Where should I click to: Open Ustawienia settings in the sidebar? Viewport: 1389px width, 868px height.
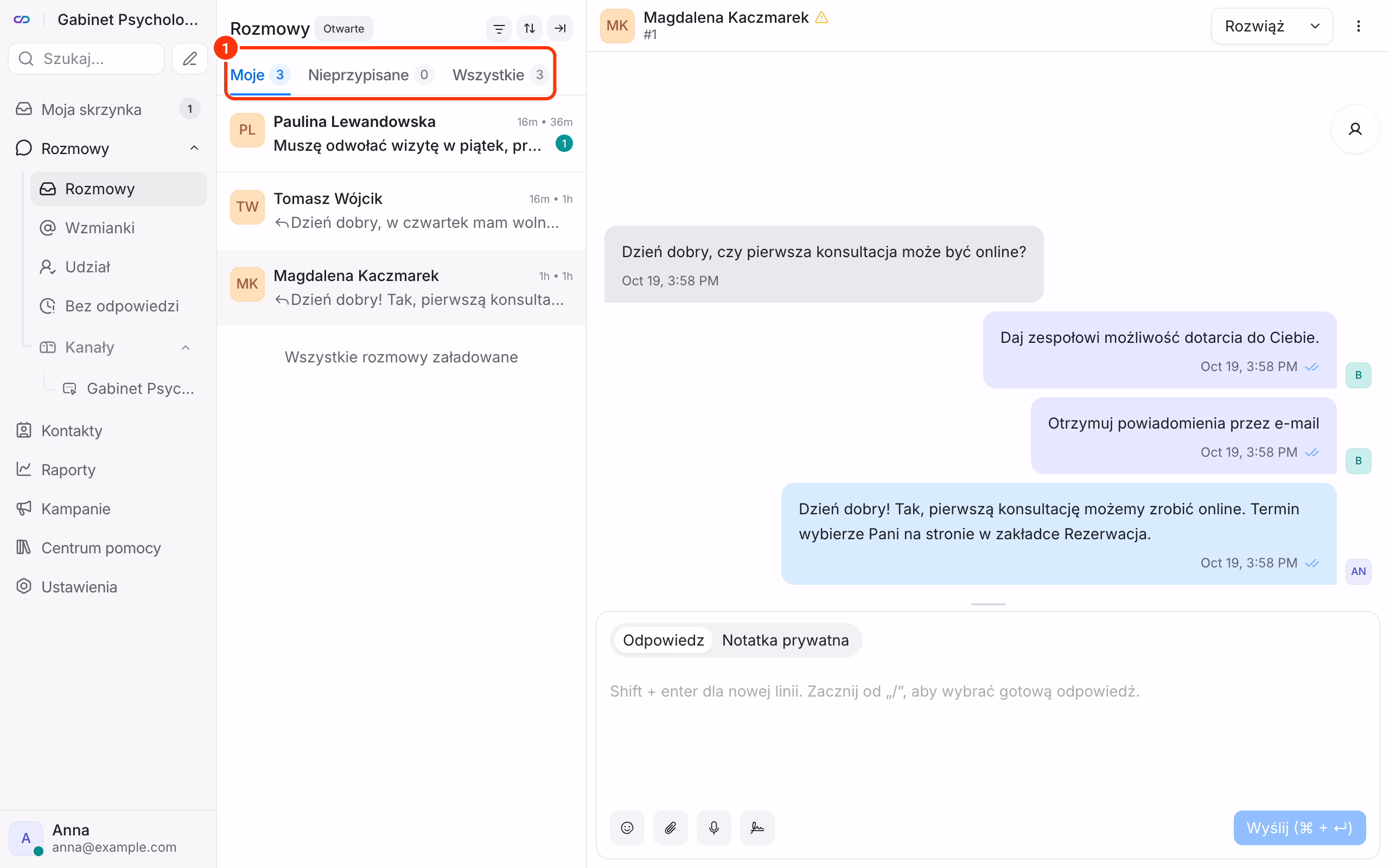(x=108, y=586)
